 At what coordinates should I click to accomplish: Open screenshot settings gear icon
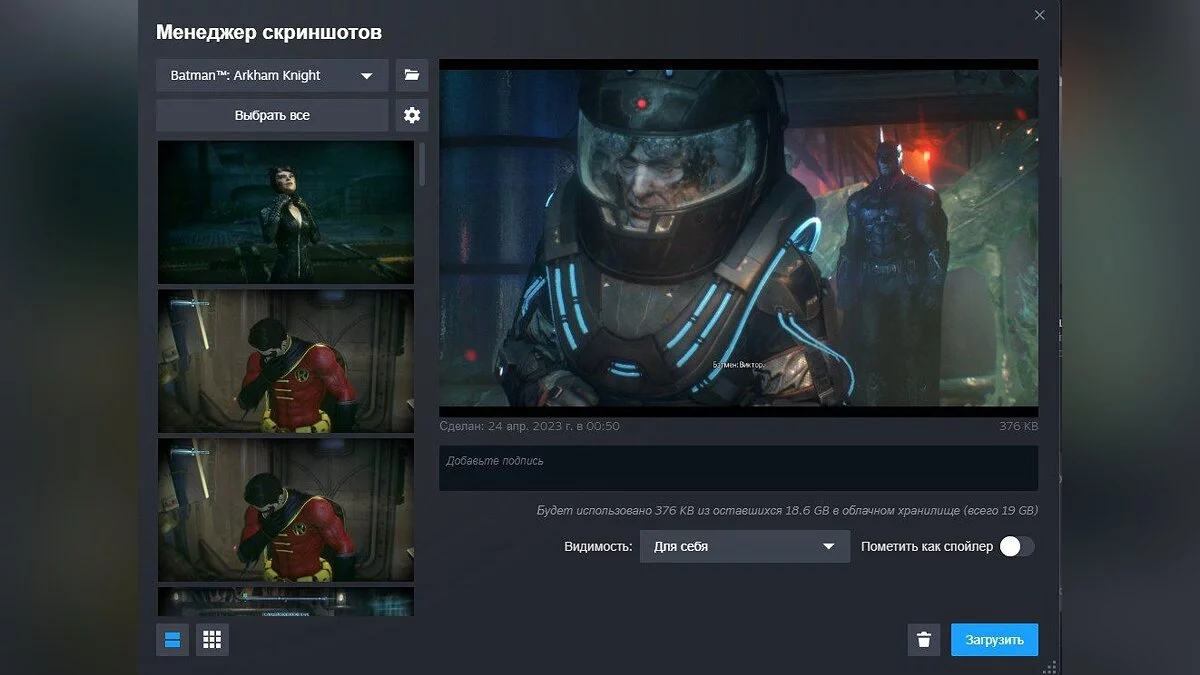tap(412, 115)
